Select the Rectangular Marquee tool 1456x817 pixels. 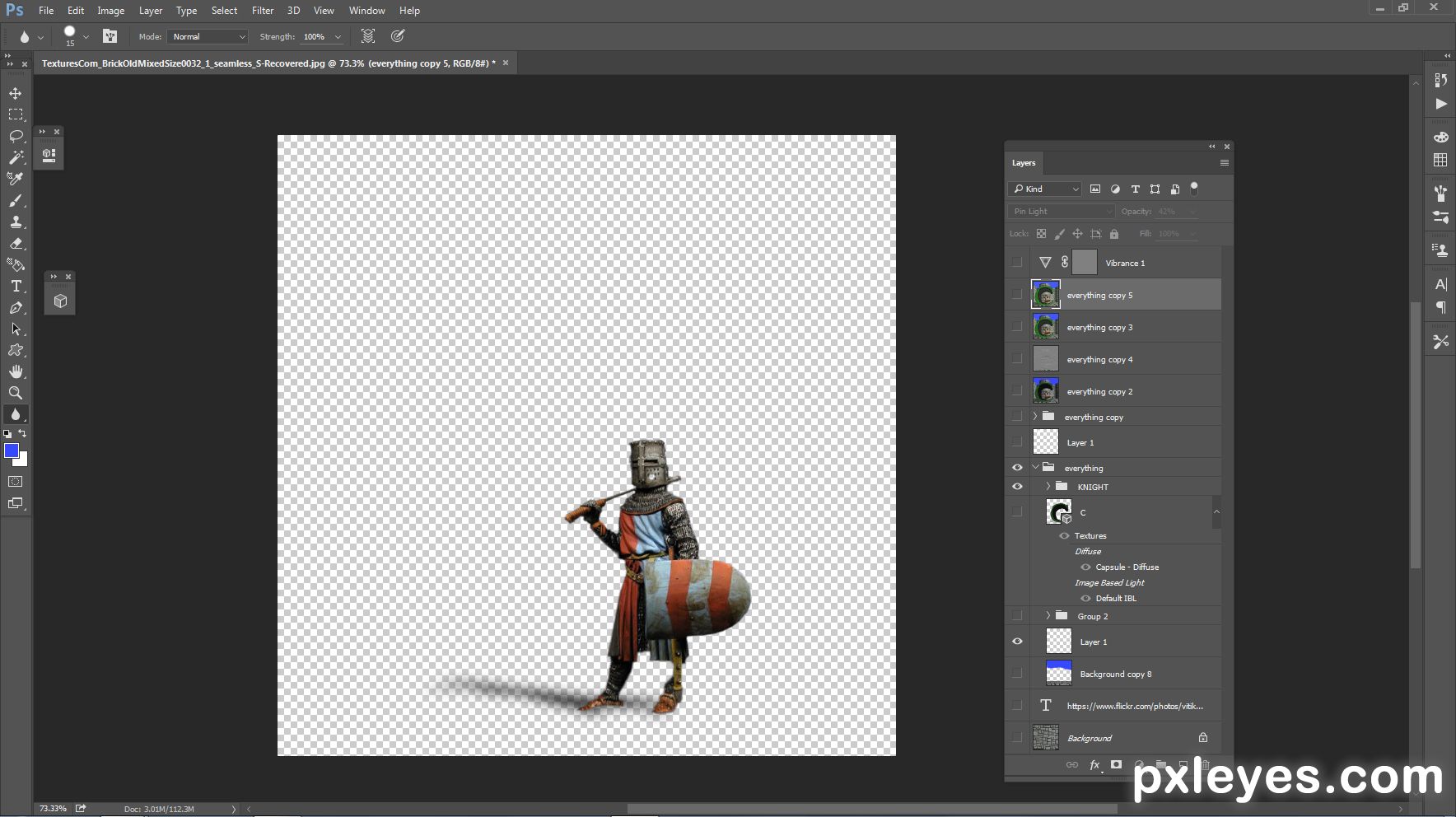pos(16,114)
